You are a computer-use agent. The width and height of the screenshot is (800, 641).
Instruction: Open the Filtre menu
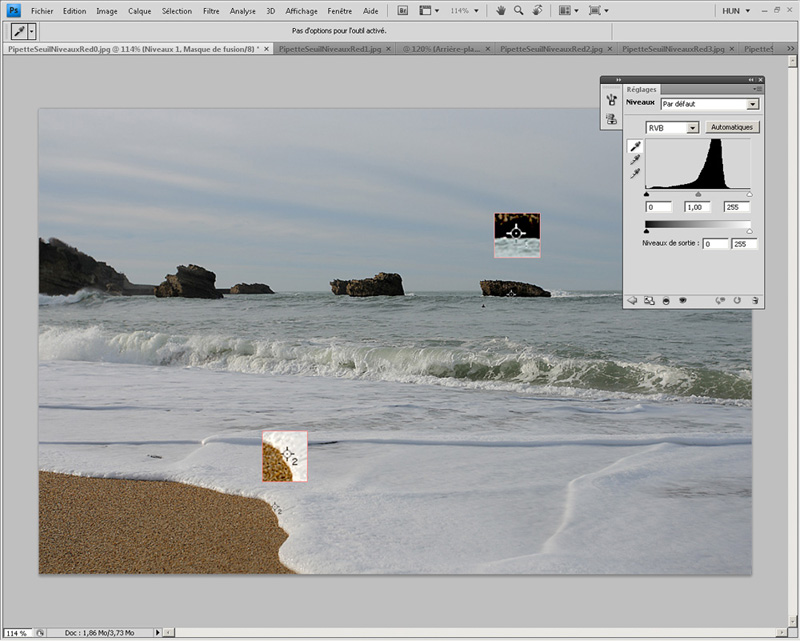click(x=211, y=11)
